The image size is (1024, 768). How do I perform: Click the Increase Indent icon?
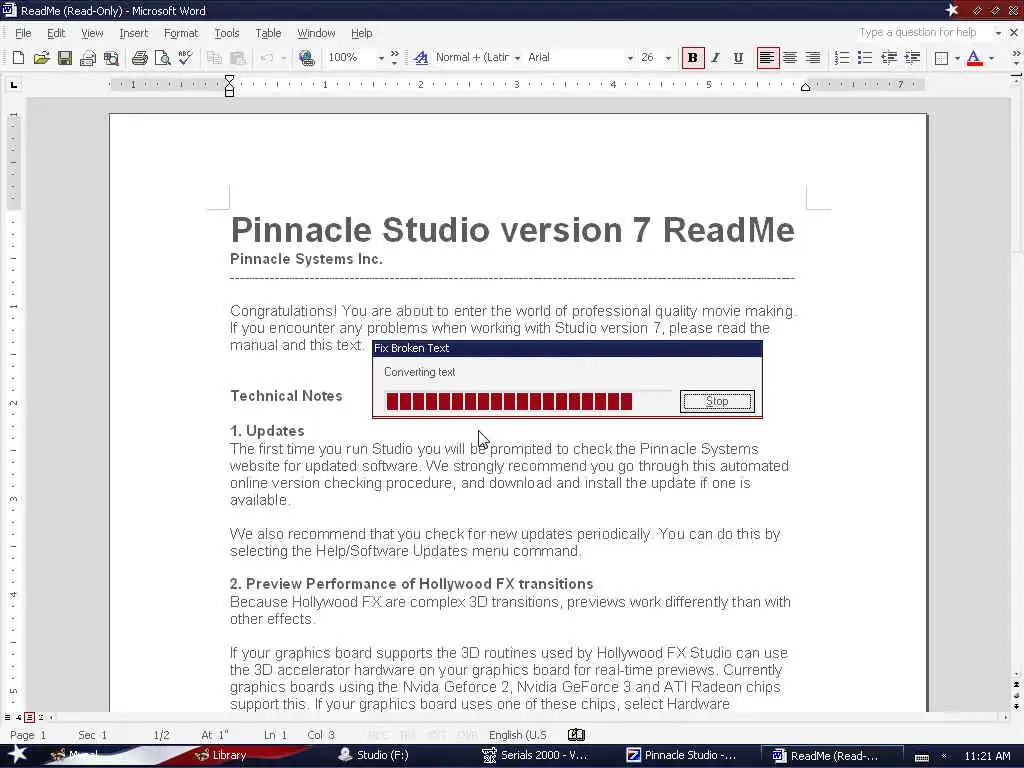pyautogui.click(x=912, y=58)
